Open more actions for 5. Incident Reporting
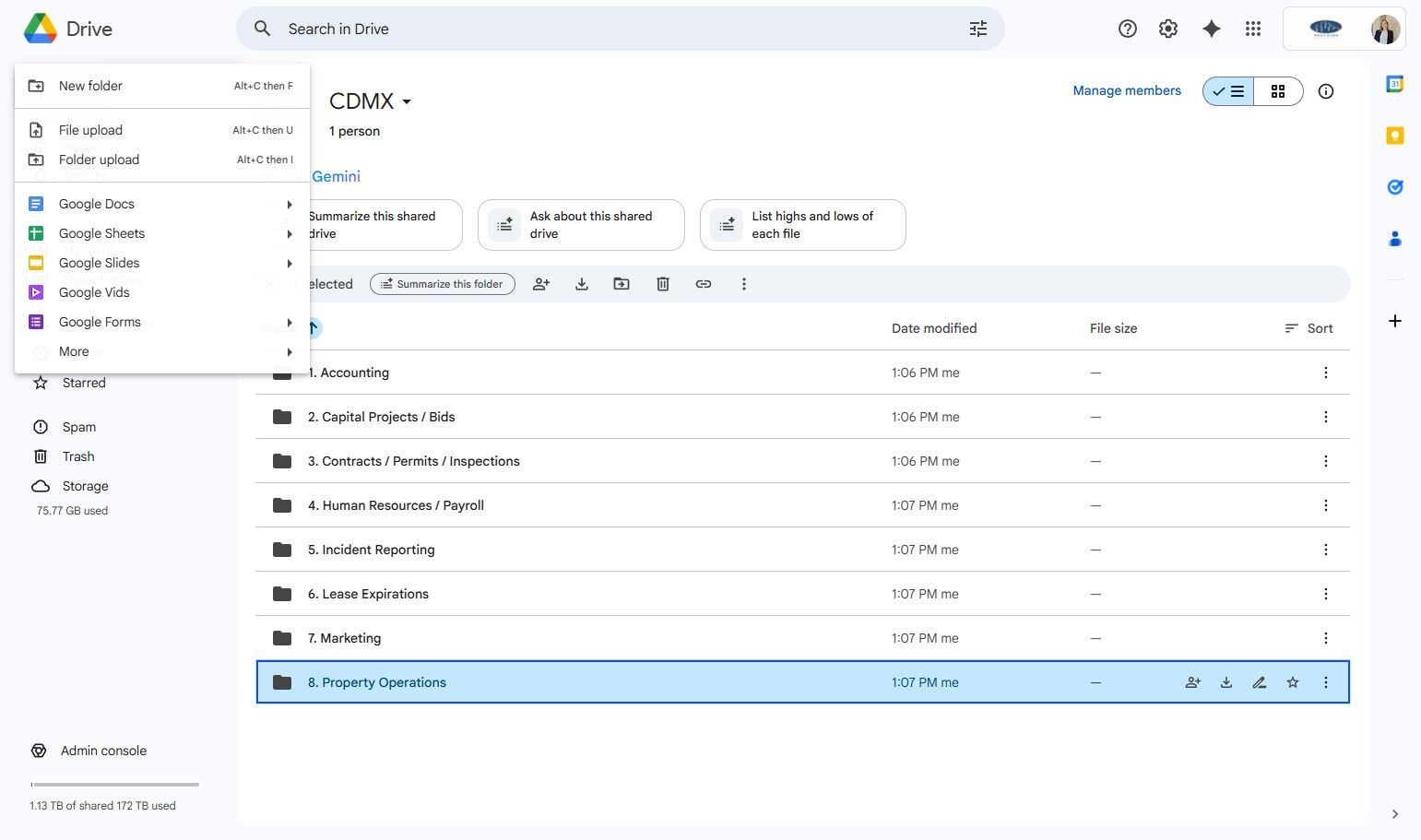This screenshot has width=1421, height=840. tap(1326, 550)
